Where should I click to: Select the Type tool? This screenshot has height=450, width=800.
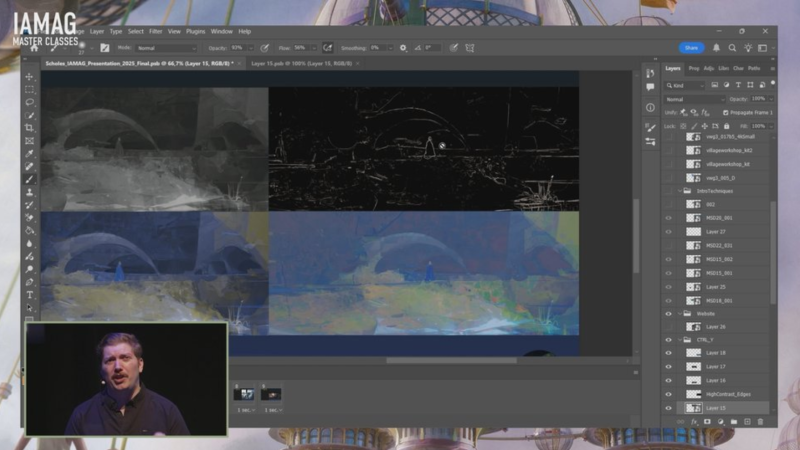click(29, 295)
